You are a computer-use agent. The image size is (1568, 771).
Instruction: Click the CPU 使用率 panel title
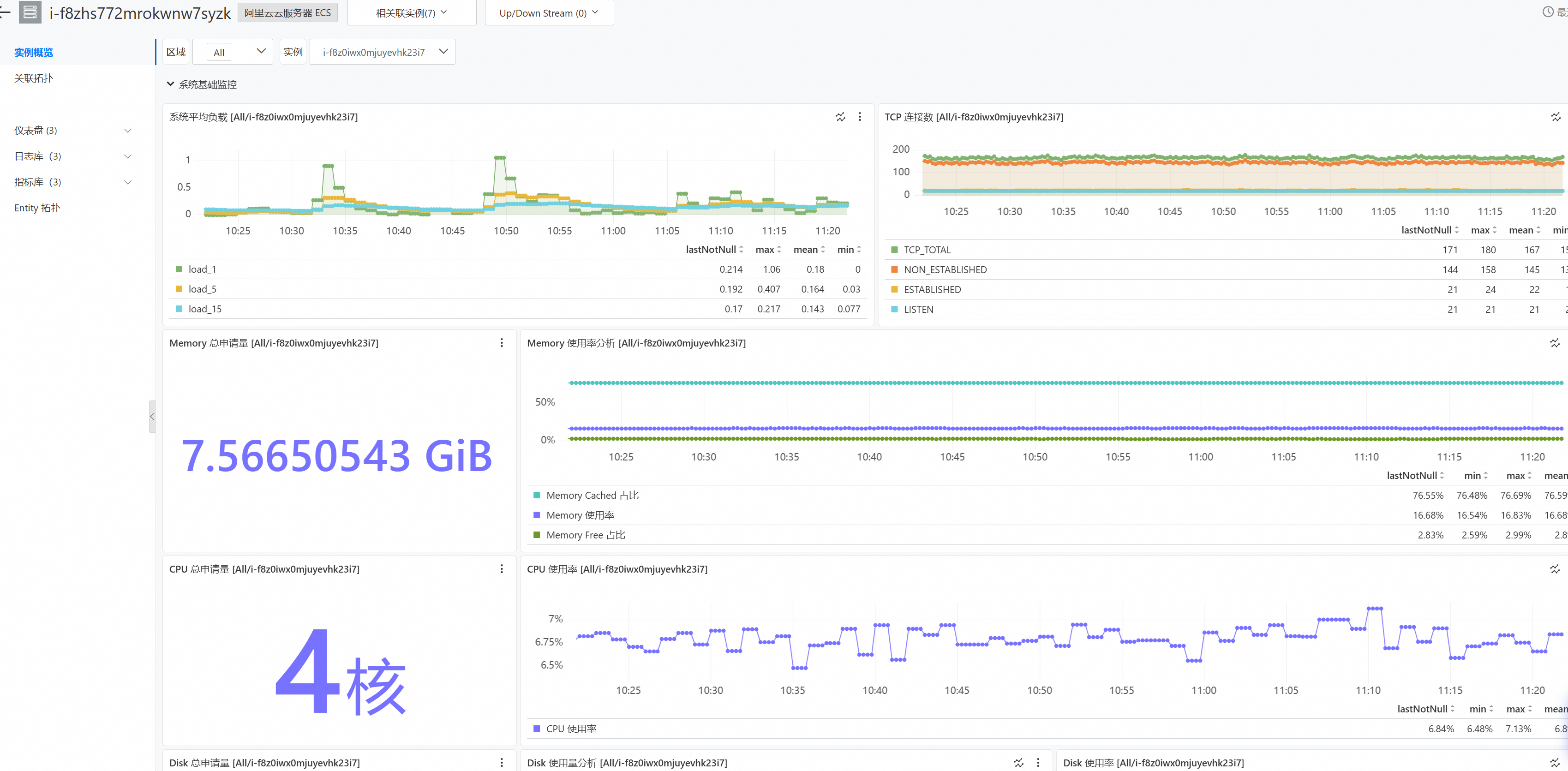point(617,569)
